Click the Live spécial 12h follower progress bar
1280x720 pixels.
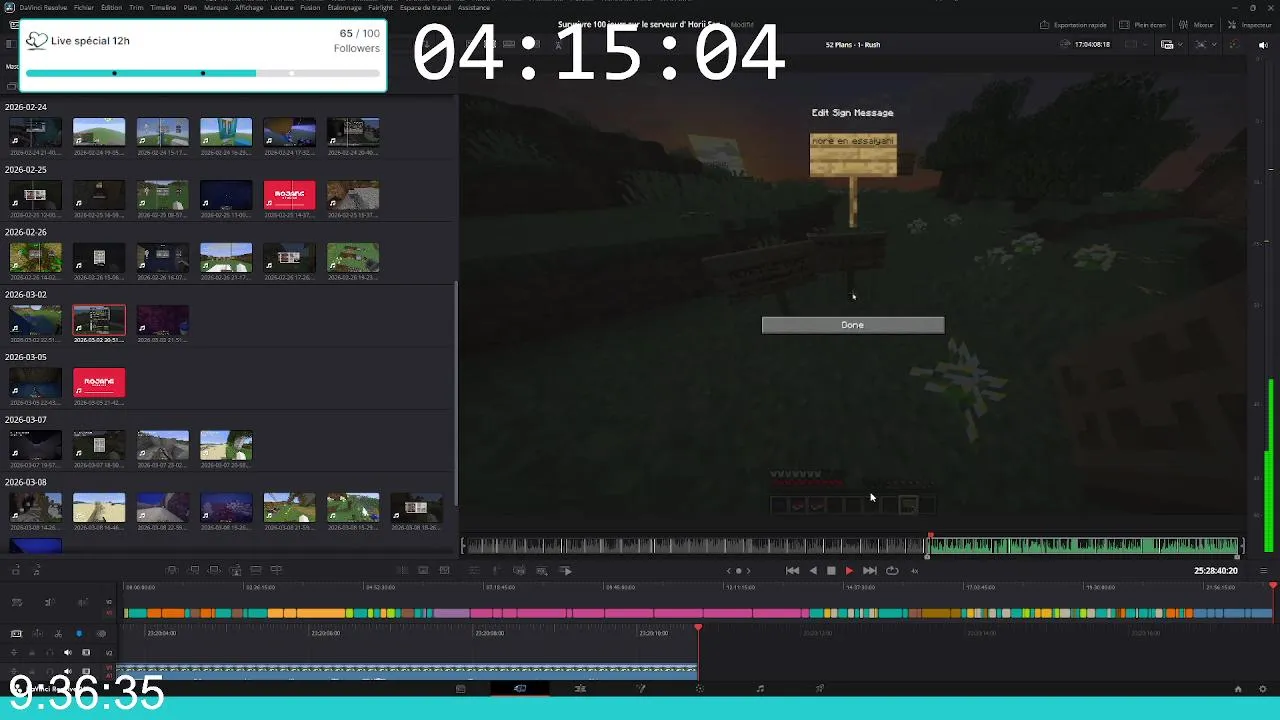point(203,73)
